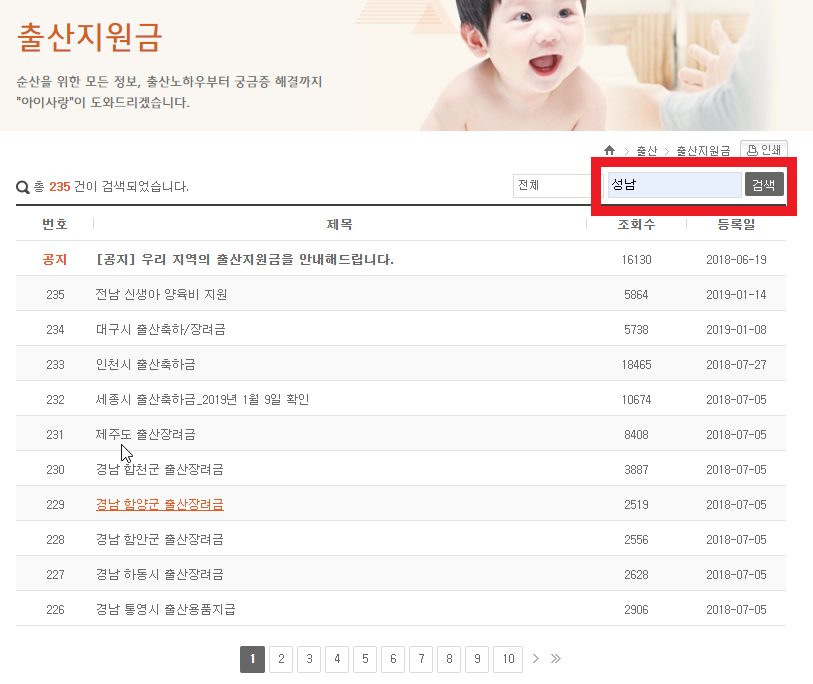Open post 전남 신생아 양육비 지원
Screen dimensions: 813x684
pos(161,295)
